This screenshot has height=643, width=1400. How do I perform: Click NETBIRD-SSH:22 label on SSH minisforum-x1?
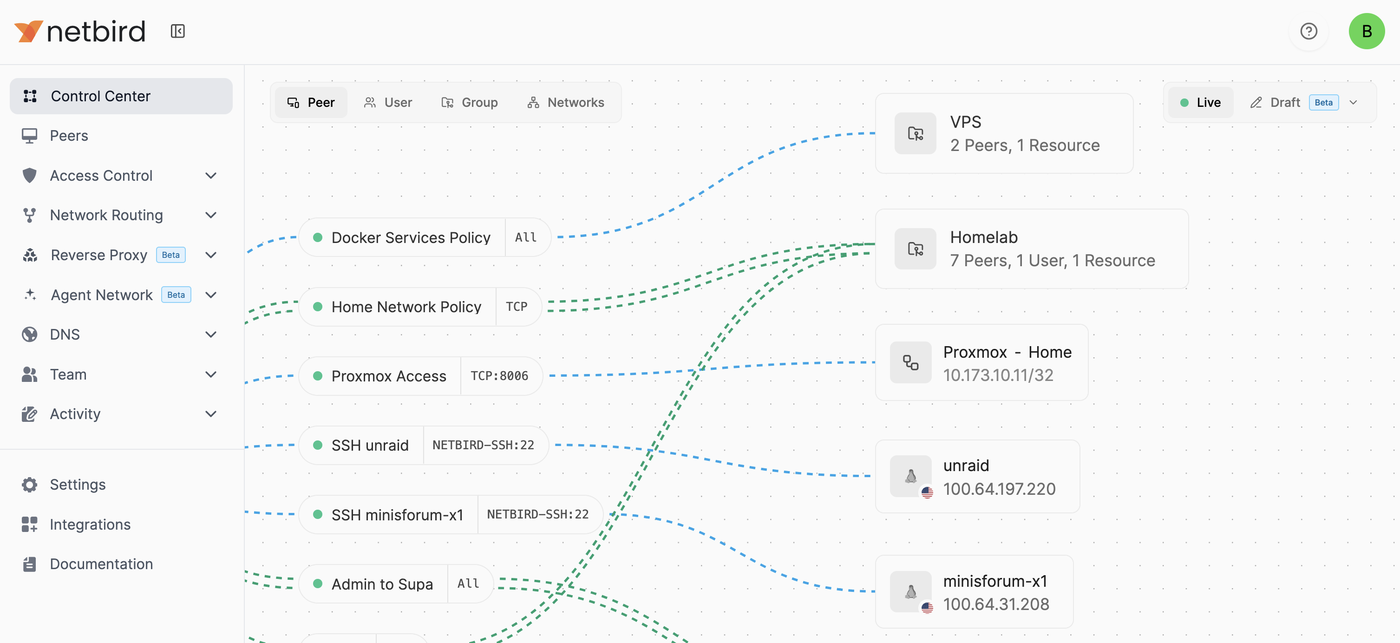tap(538, 515)
